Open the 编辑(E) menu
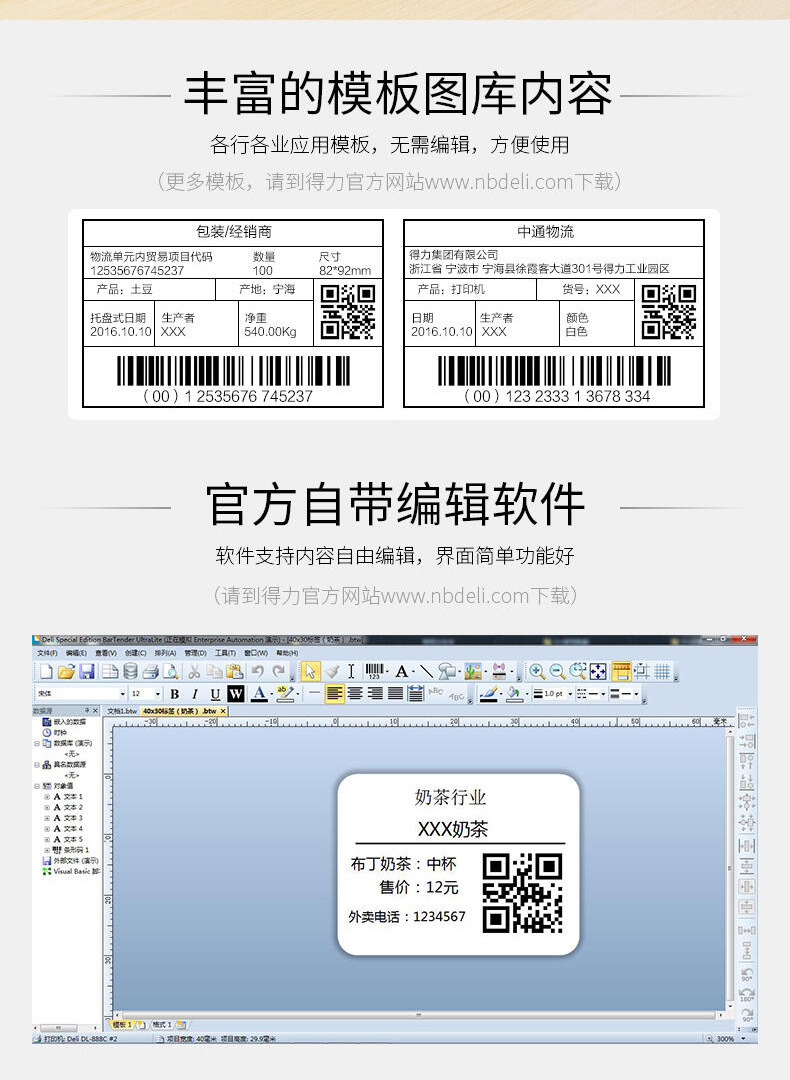This screenshot has height=1080, width=790. (76, 652)
